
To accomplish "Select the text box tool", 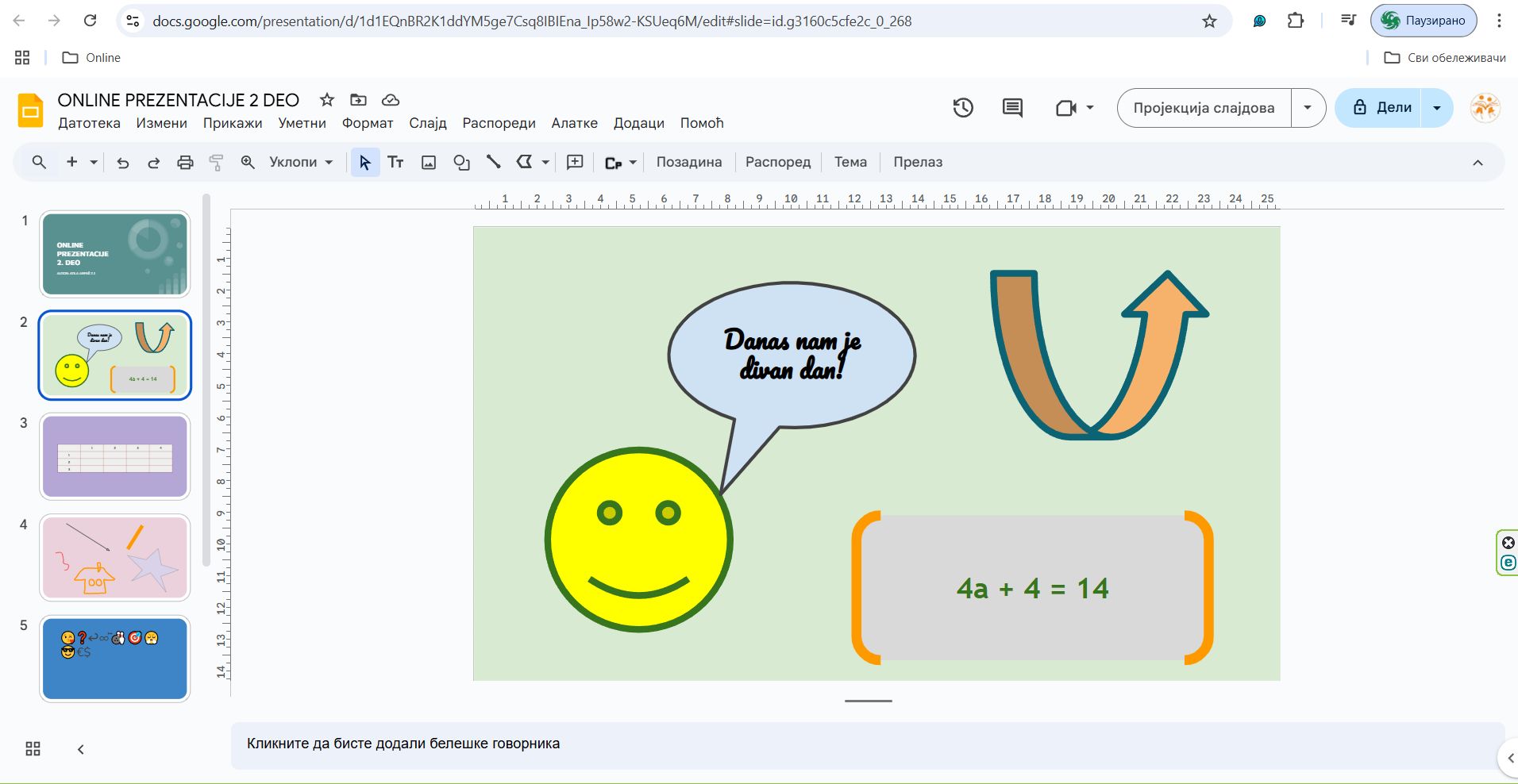I will pyautogui.click(x=395, y=163).
